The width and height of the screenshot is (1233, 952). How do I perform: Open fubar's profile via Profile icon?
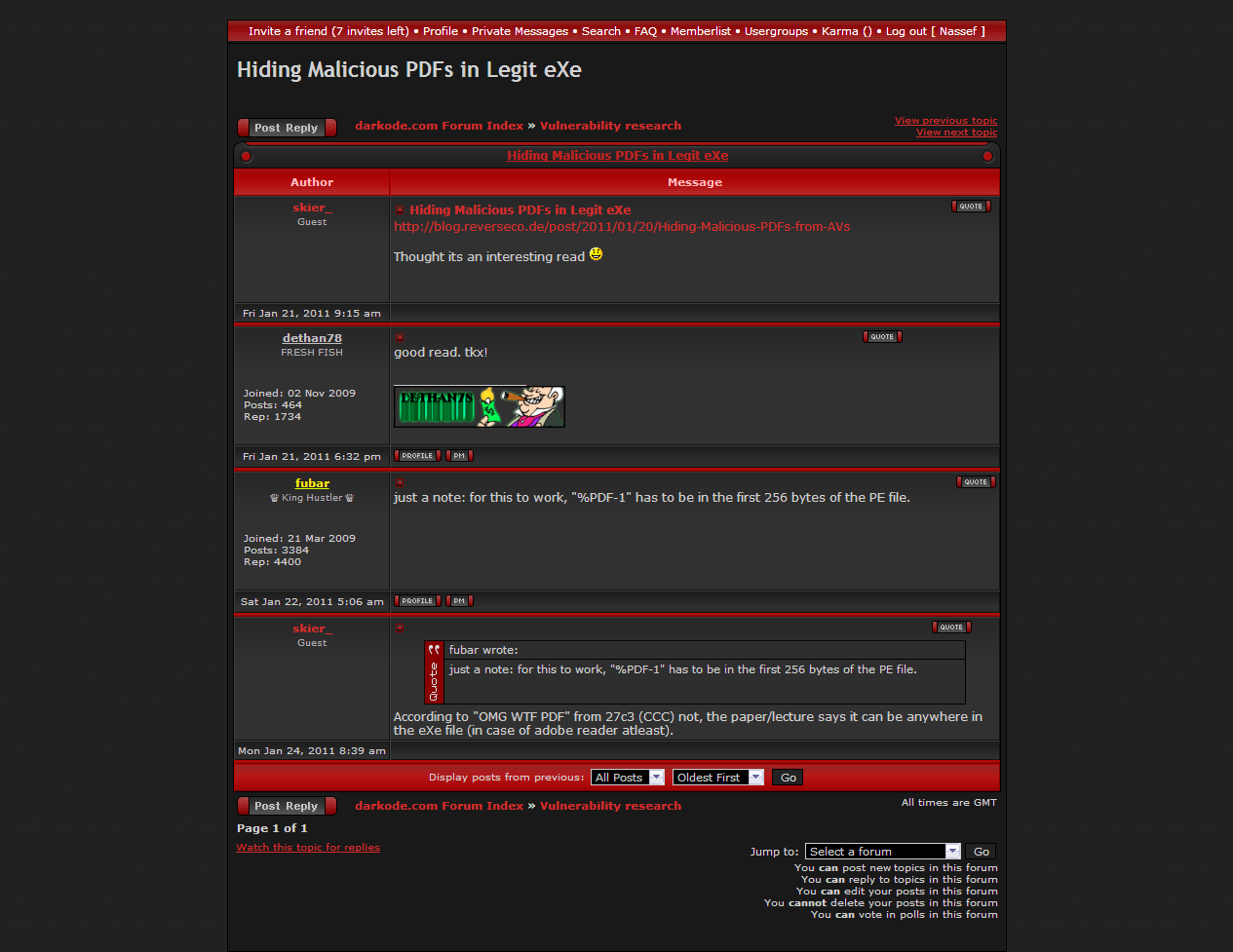(417, 601)
